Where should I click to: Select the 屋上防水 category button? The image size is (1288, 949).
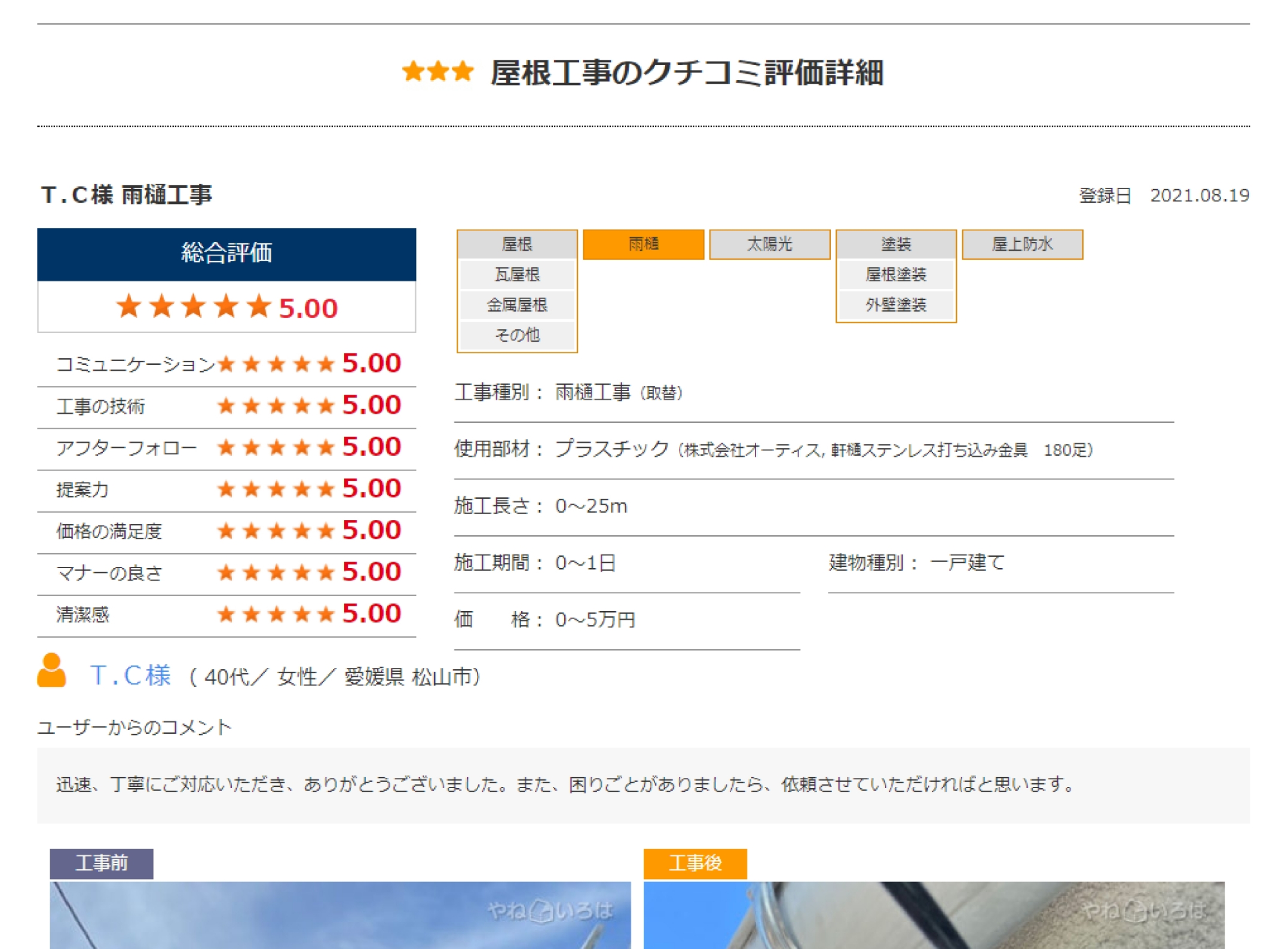(x=1022, y=244)
